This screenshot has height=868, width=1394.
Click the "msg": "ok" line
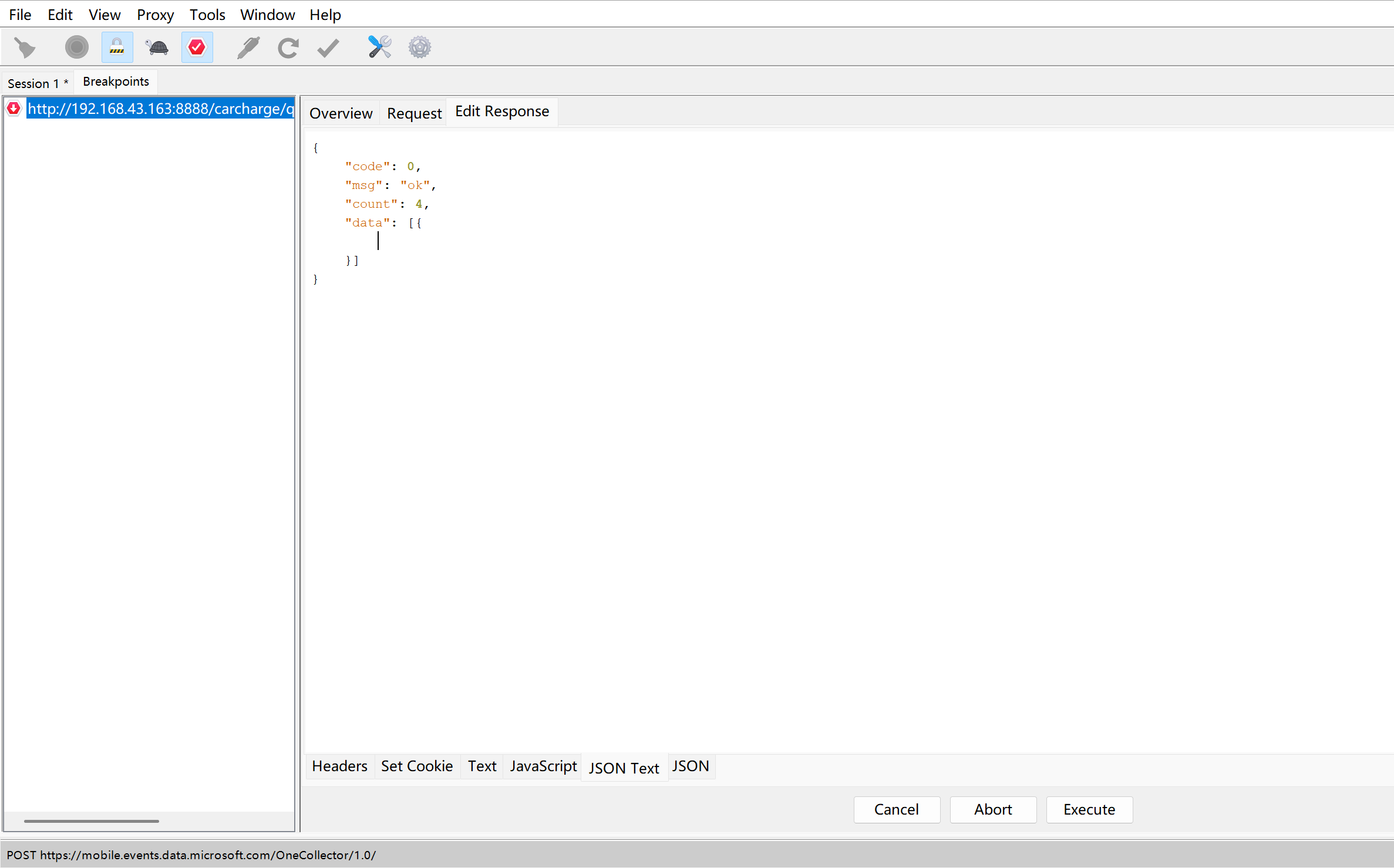(x=390, y=185)
